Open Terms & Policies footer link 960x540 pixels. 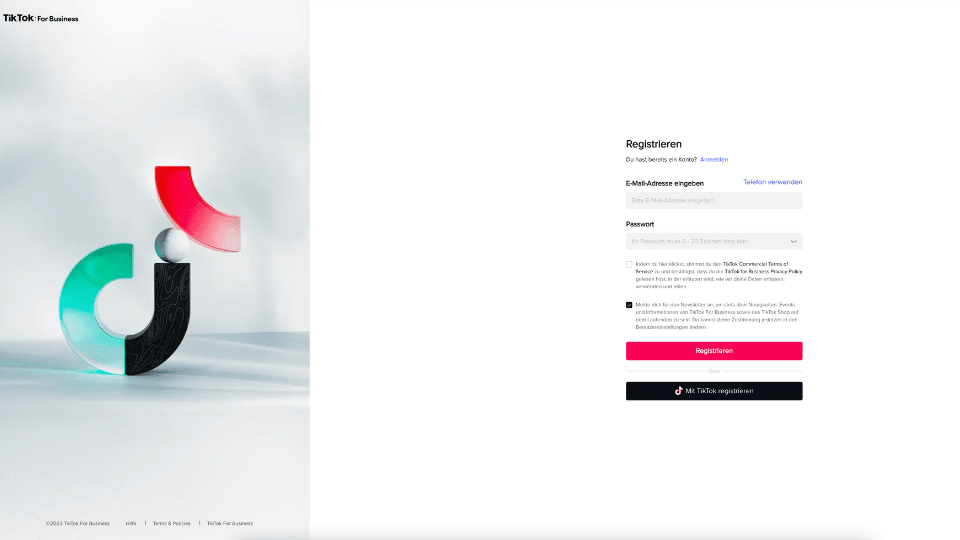(171, 523)
